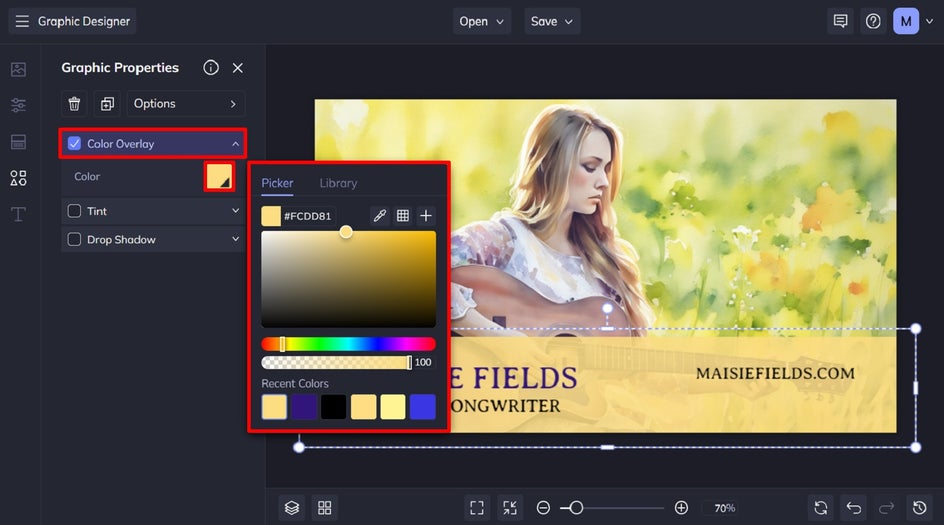Select the first light yellow recent color
The height and width of the screenshot is (525, 944).
(x=274, y=407)
